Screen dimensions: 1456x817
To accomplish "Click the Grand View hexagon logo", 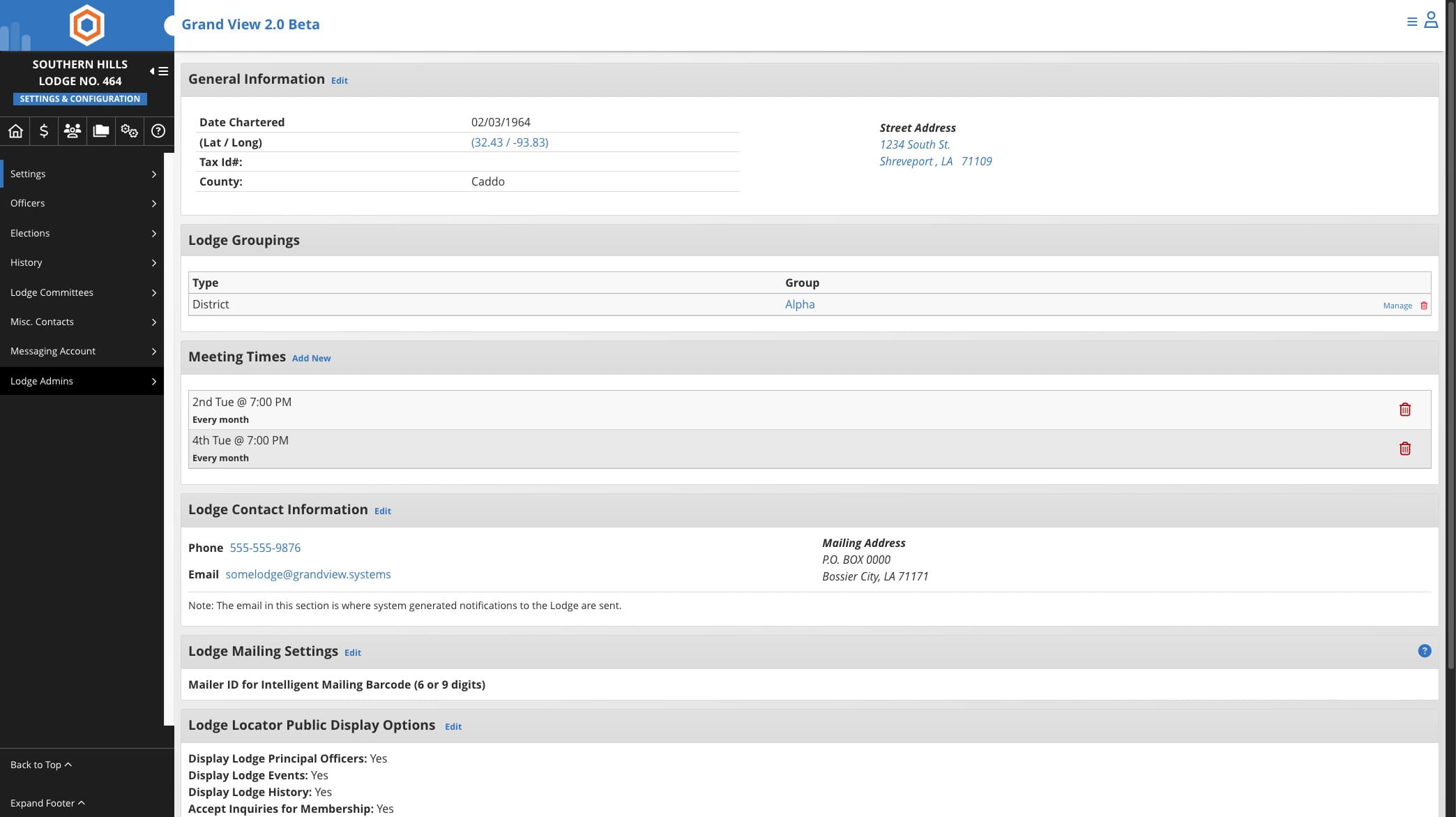I will point(87,25).
